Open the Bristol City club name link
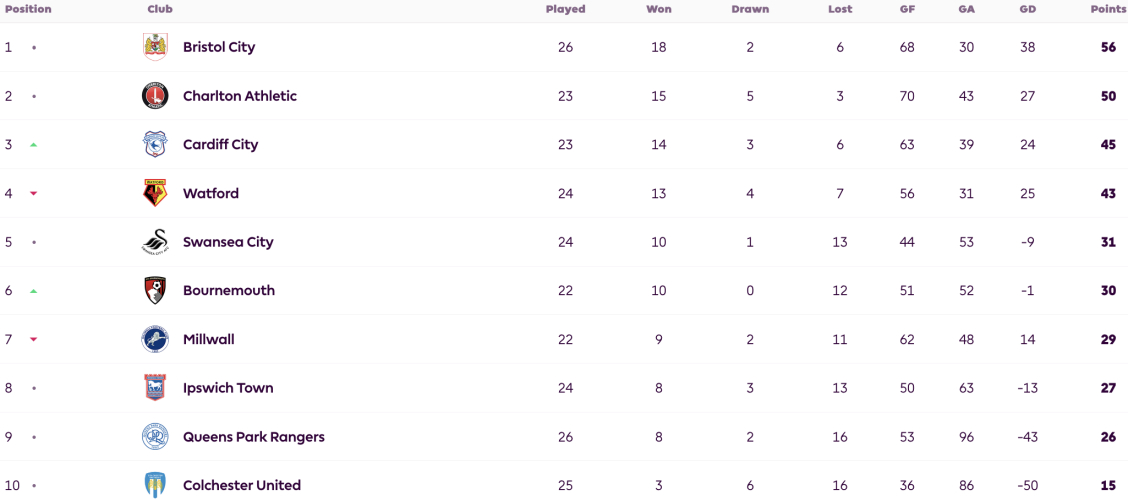 coord(219,47)
